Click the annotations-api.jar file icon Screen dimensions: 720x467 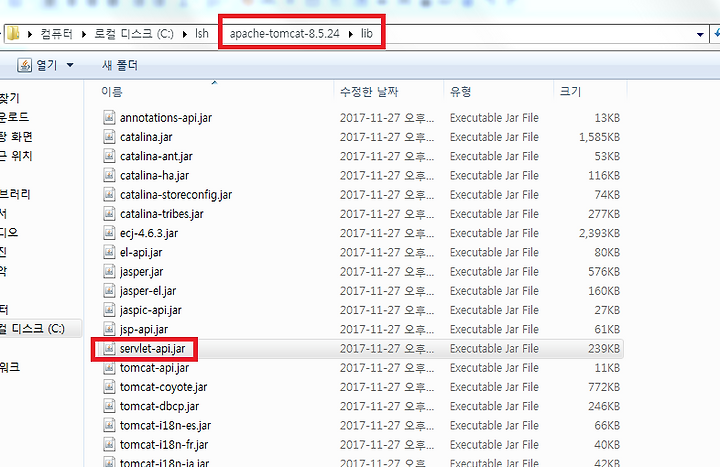click(109, 118)
